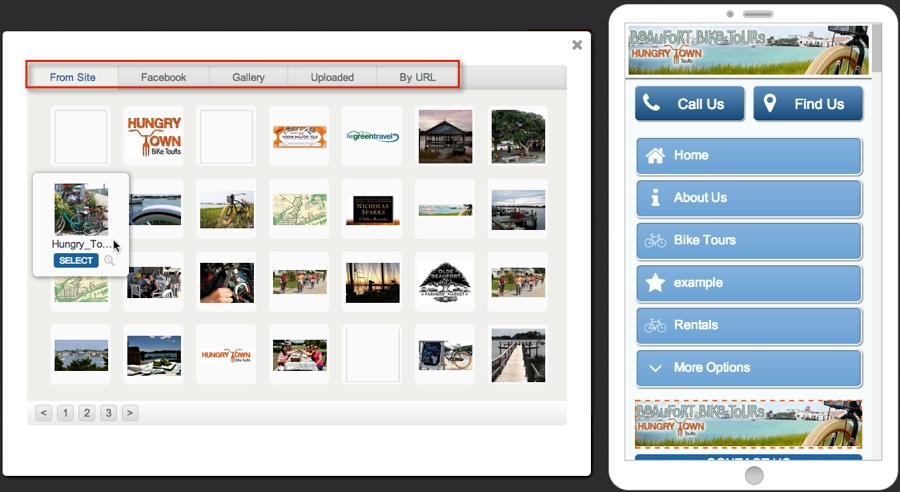
Task: Select the small Hungry Town logo thumbnail in bottom row
Action: (227, 355)
